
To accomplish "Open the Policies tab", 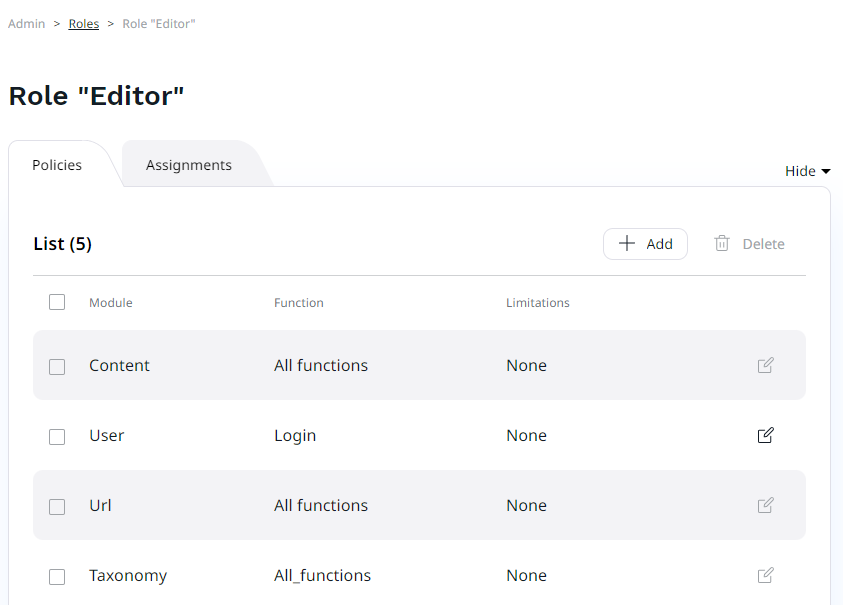I will point(57,165).
